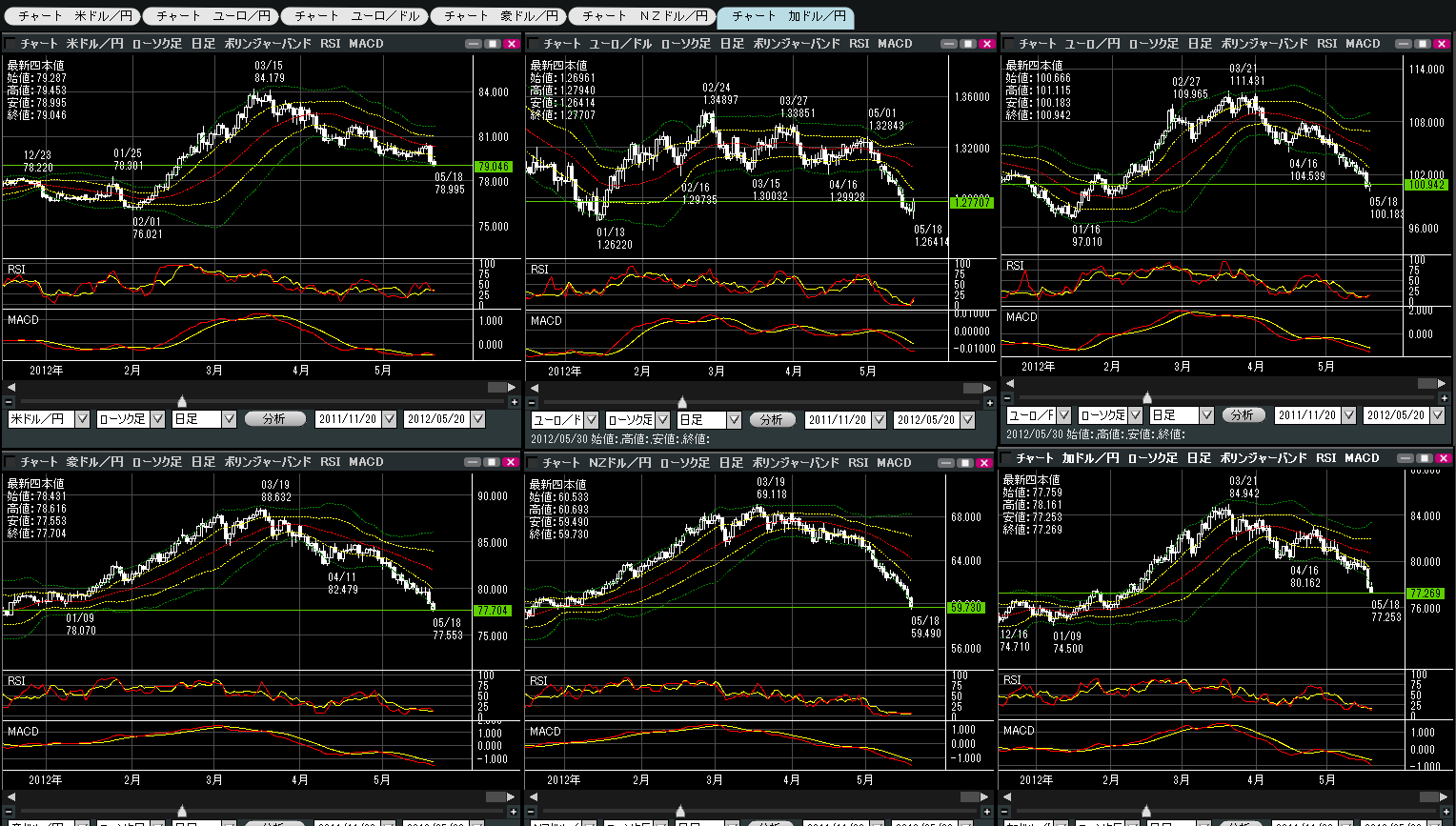This screenshot has height=826, width=1456.
Task: Tick checkbox in 豪ドル/円 chart title bar
Action: coord(10,462)
